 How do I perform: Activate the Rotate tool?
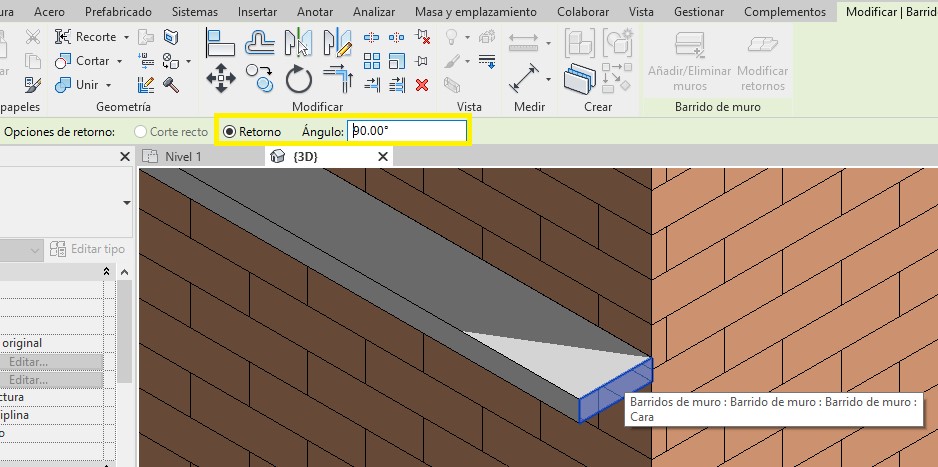point(299,78)
